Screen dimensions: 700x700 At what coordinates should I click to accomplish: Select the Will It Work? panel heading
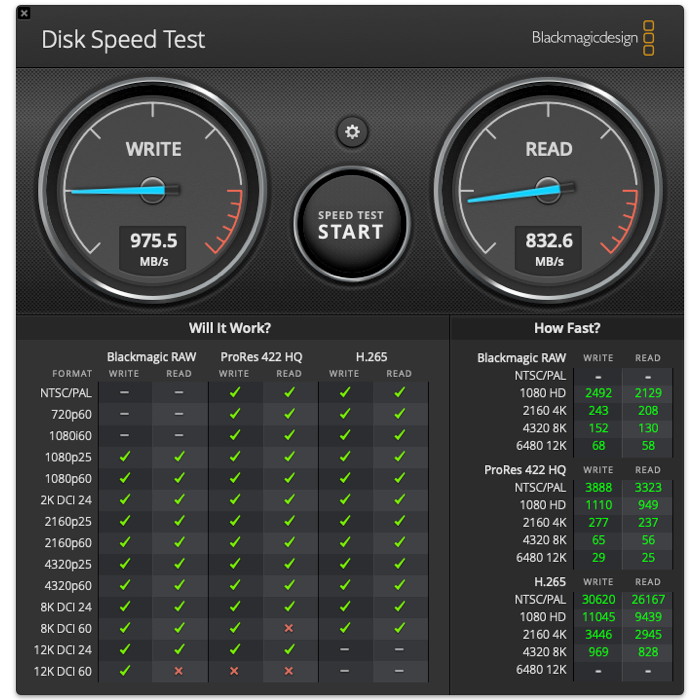point(230,328)
